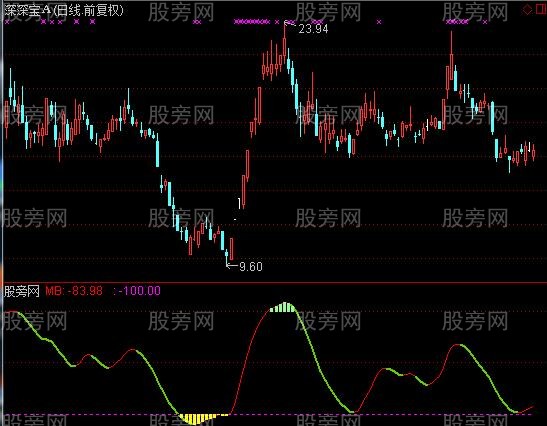Screen dimensions: 547x426
Task: Select the chart title 深深宝A(日线,前复权)
Action: [64, 10]
